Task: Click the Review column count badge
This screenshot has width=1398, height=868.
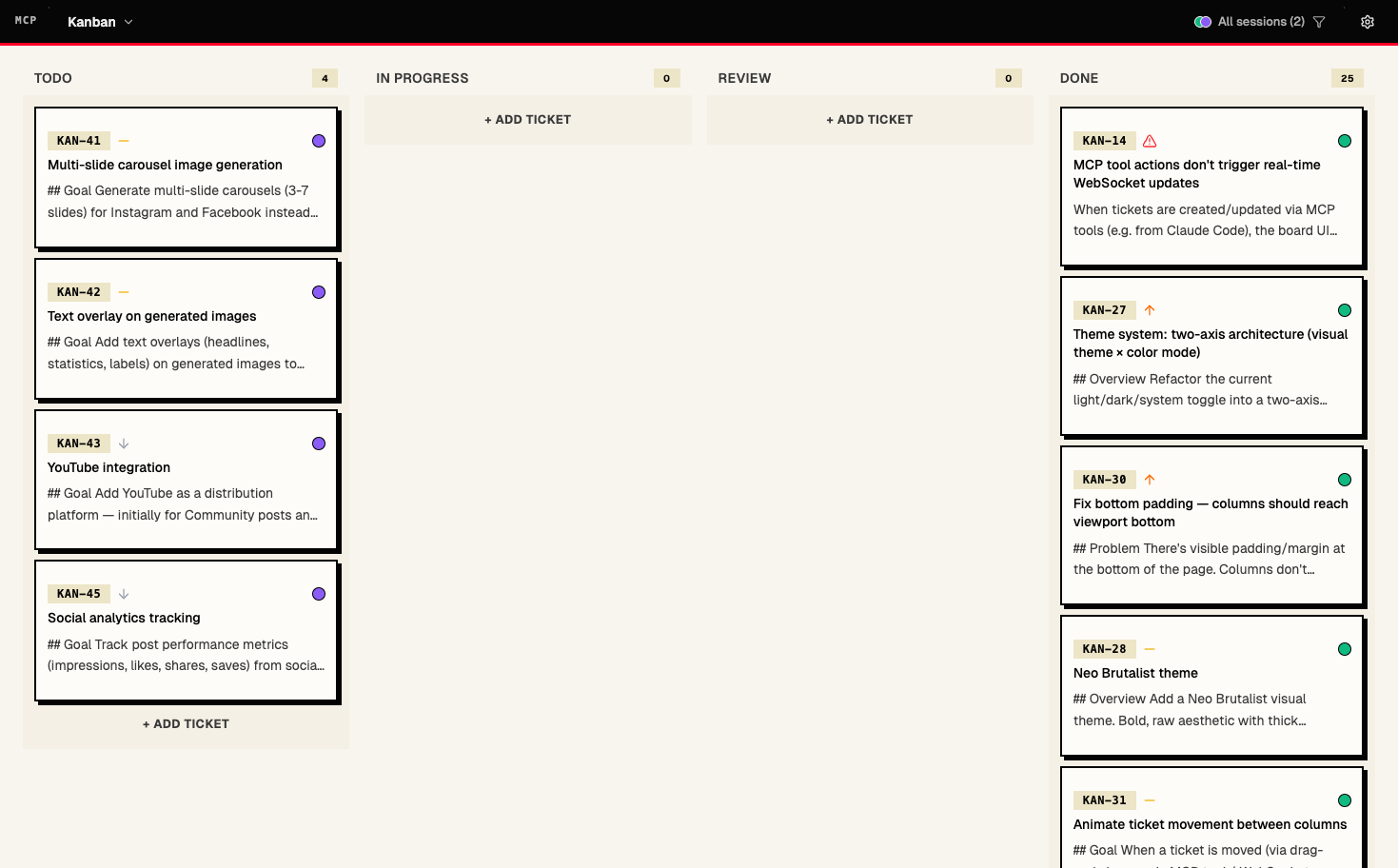Action: pos(1009,78)
